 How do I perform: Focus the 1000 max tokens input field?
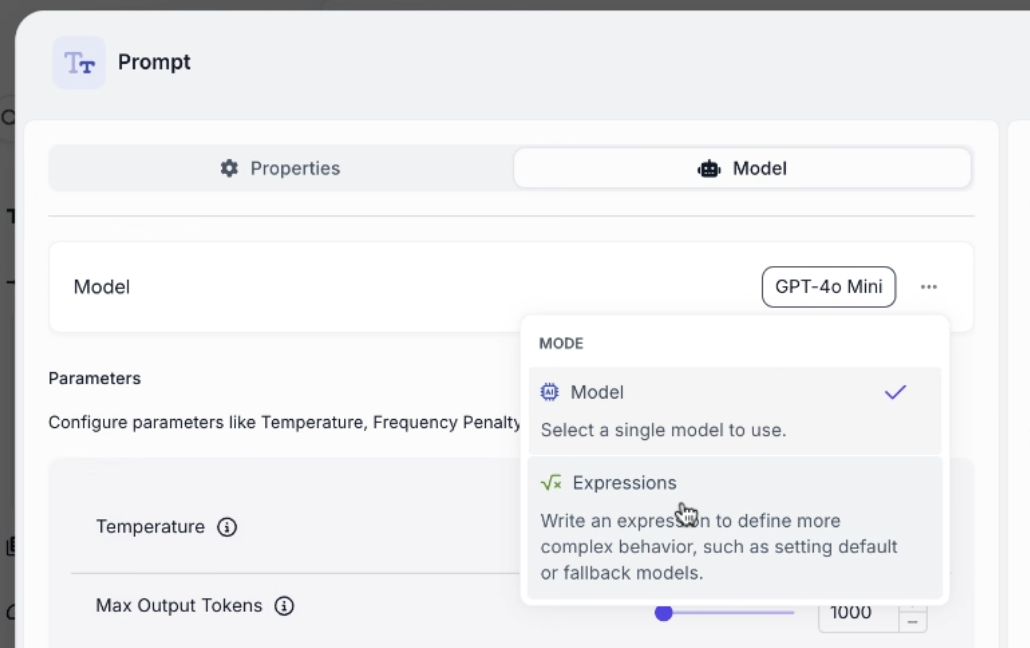pos(855,612)
